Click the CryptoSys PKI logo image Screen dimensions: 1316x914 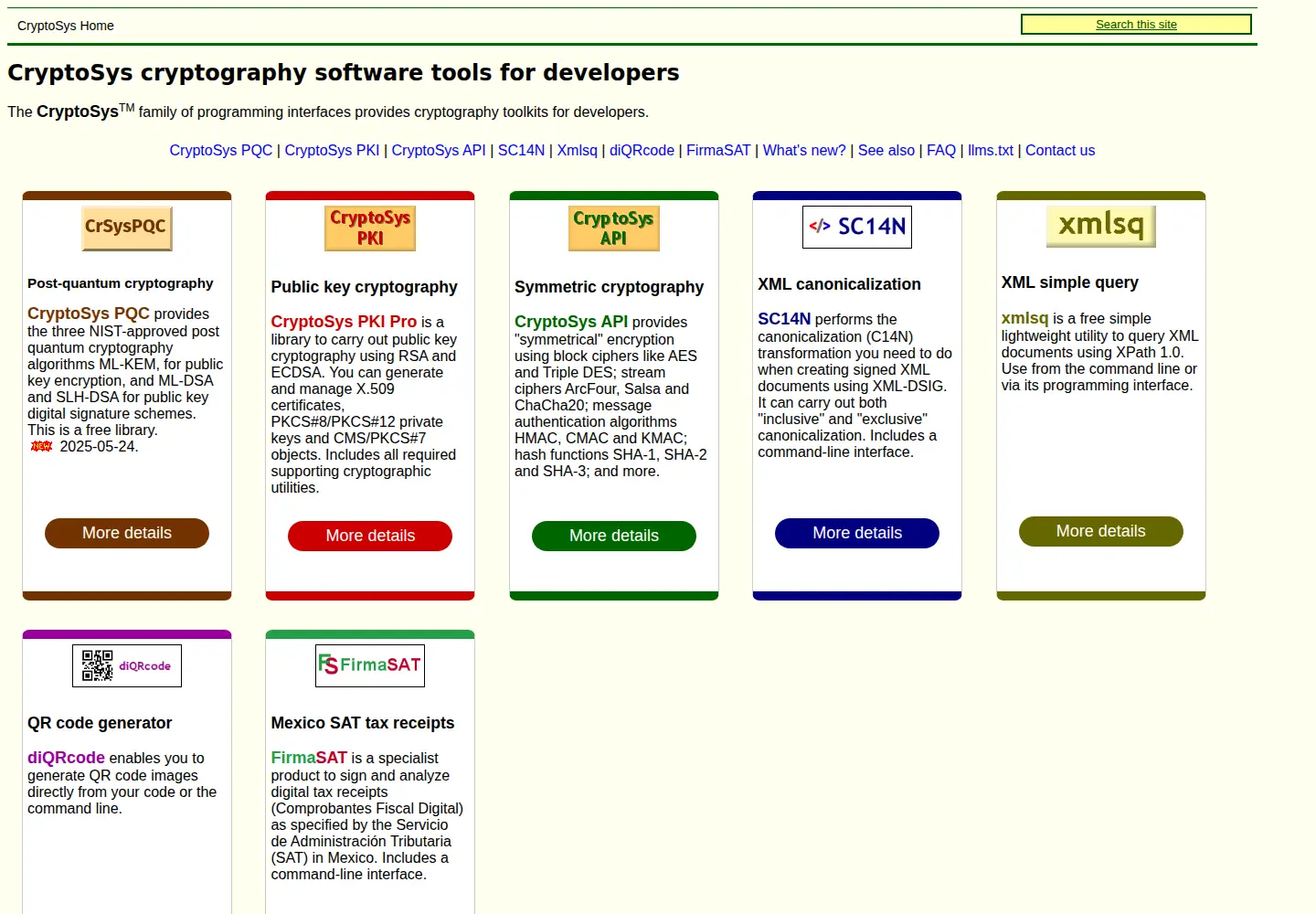pyautogui.click(x=370, y=228)
